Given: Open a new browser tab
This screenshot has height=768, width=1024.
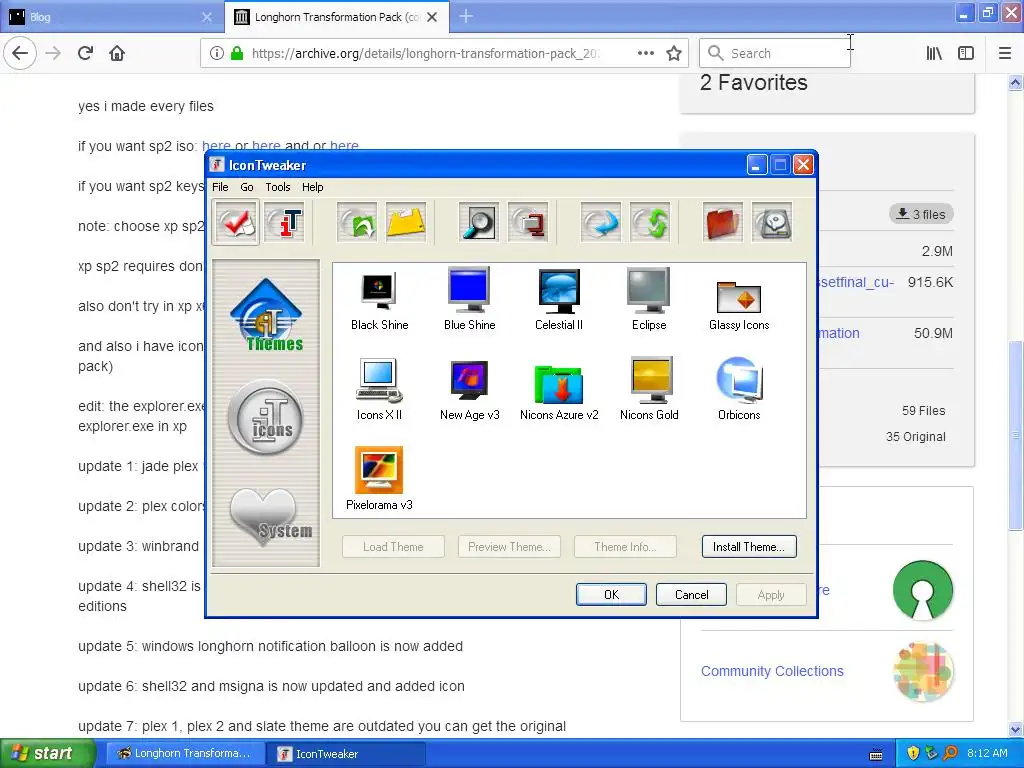Looking at the screenshot, I should [x=466, y=16].
